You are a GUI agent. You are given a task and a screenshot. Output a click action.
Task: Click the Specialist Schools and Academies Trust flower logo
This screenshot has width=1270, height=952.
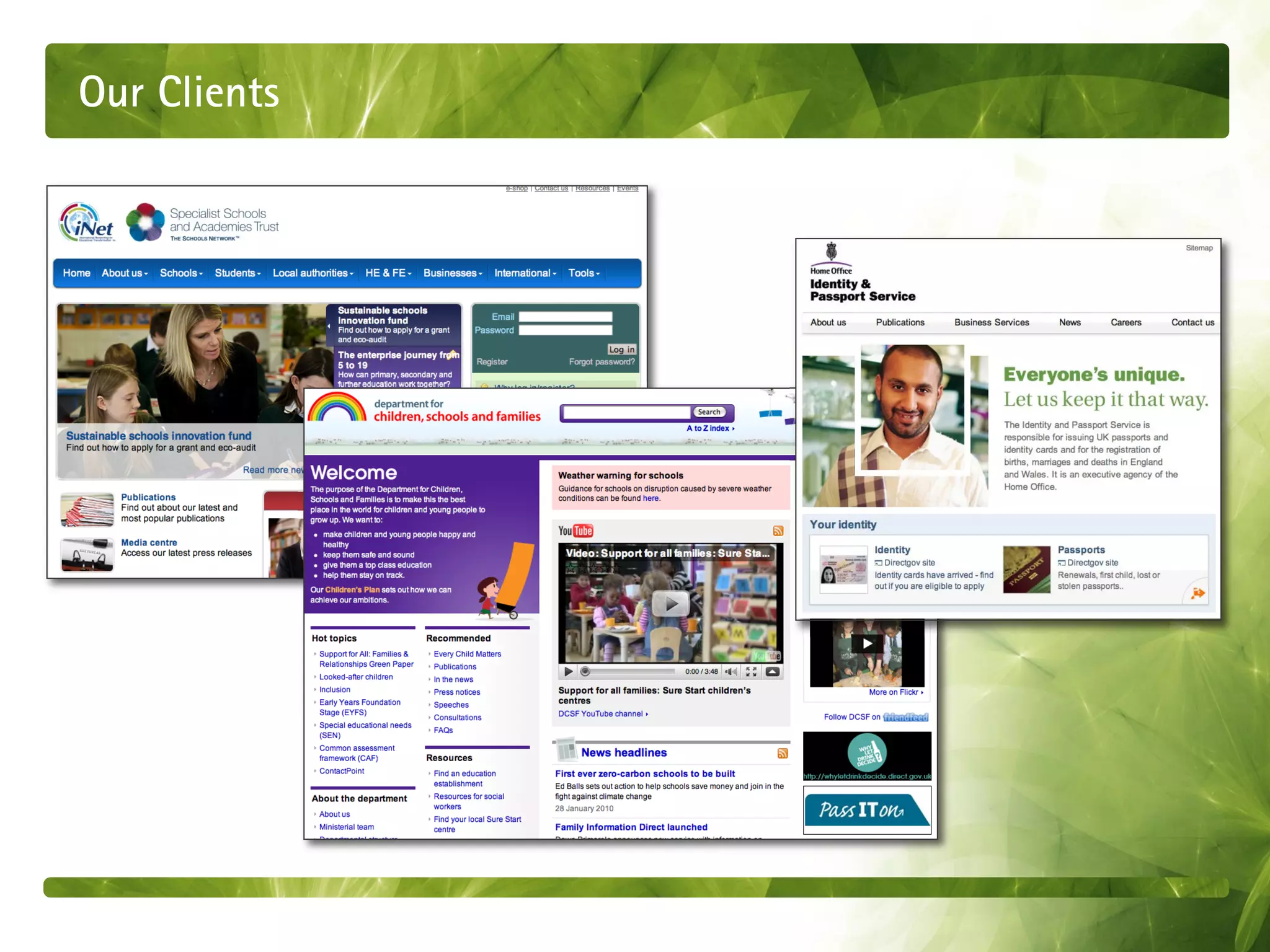(145, 222)
